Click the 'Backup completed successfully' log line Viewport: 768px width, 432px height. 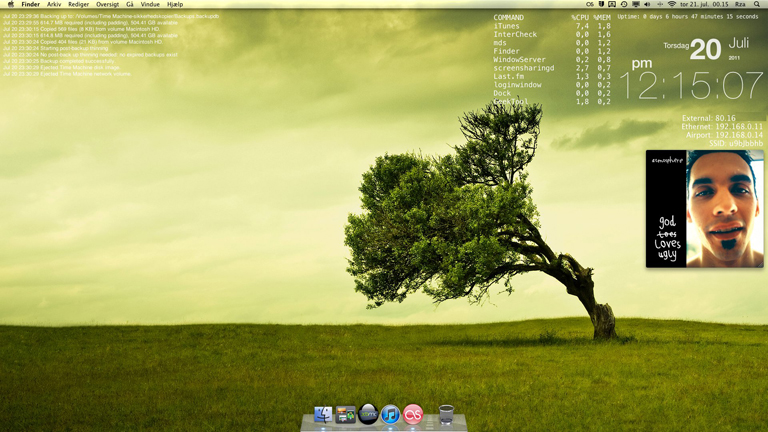coord(59,61)
